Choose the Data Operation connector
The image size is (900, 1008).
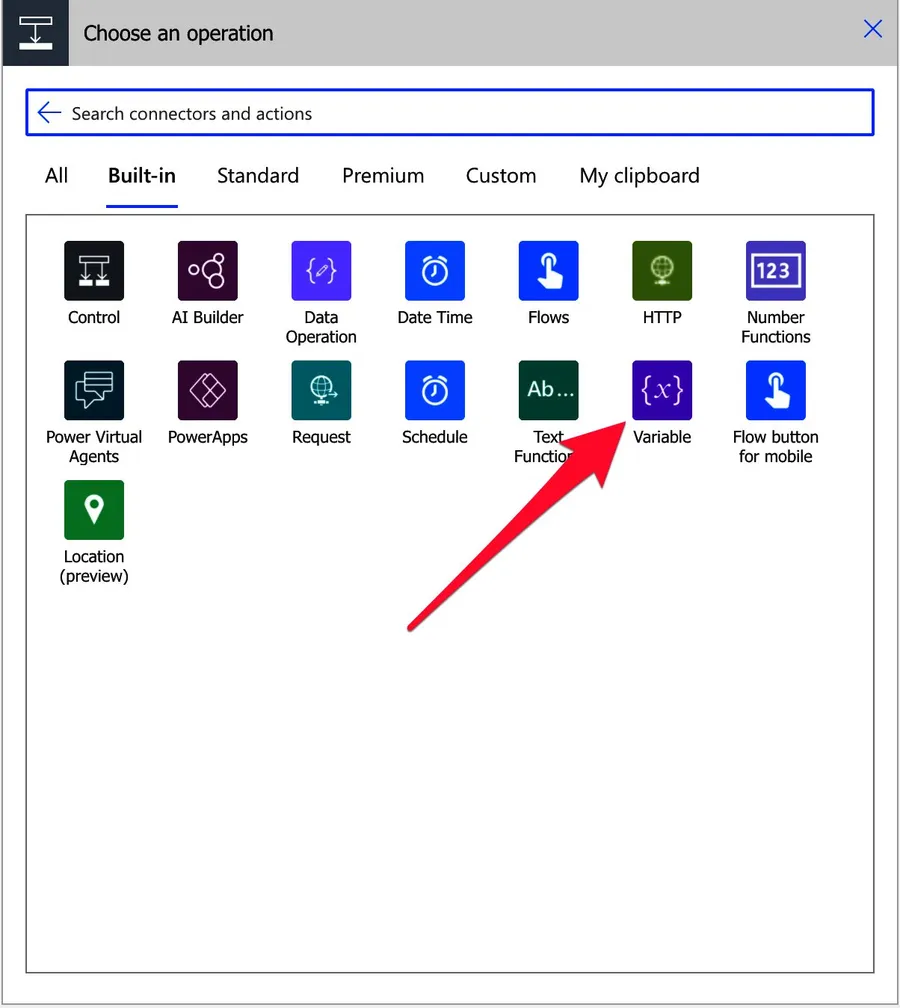coord(321,271)
